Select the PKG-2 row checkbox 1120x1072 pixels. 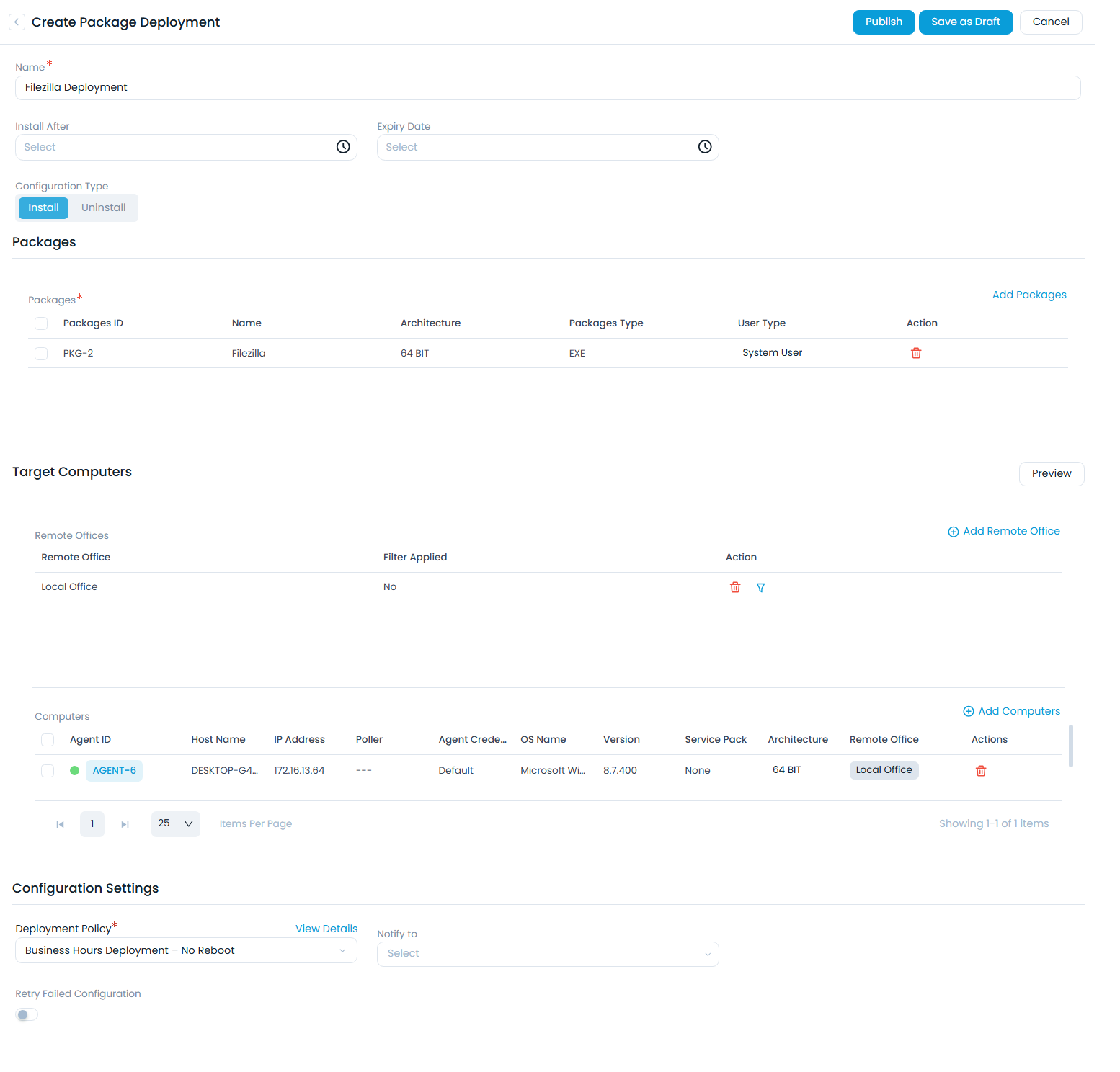pyautogui.click(x=41, y=353)
